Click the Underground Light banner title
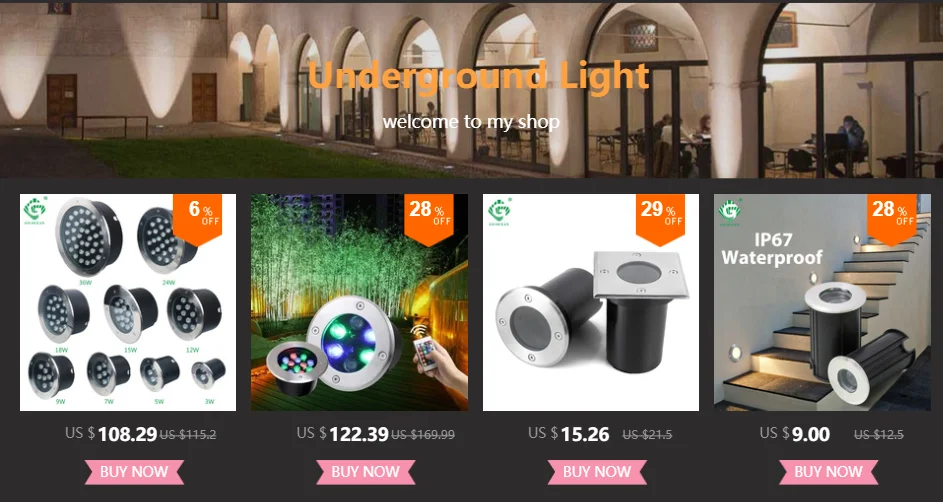This screenshot has width=943, height=502. pos(479,76)
